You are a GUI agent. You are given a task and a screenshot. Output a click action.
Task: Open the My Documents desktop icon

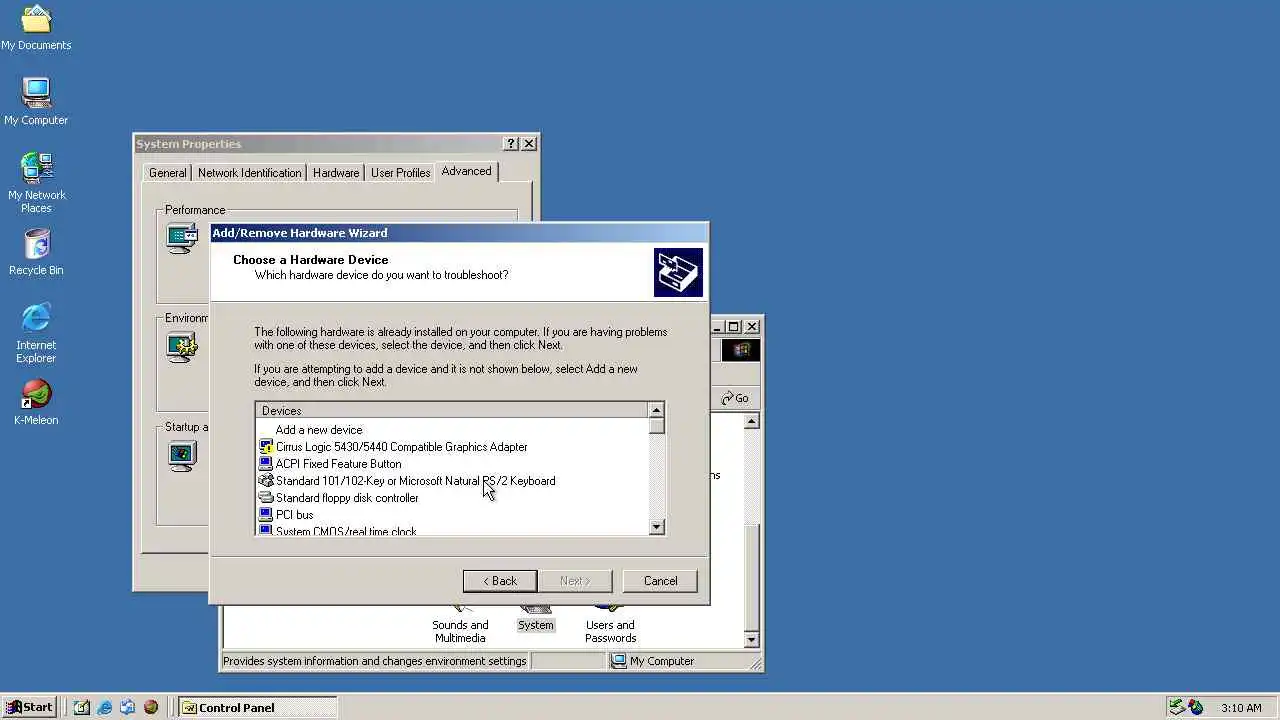pyautogui.click(x=36, y=27)
